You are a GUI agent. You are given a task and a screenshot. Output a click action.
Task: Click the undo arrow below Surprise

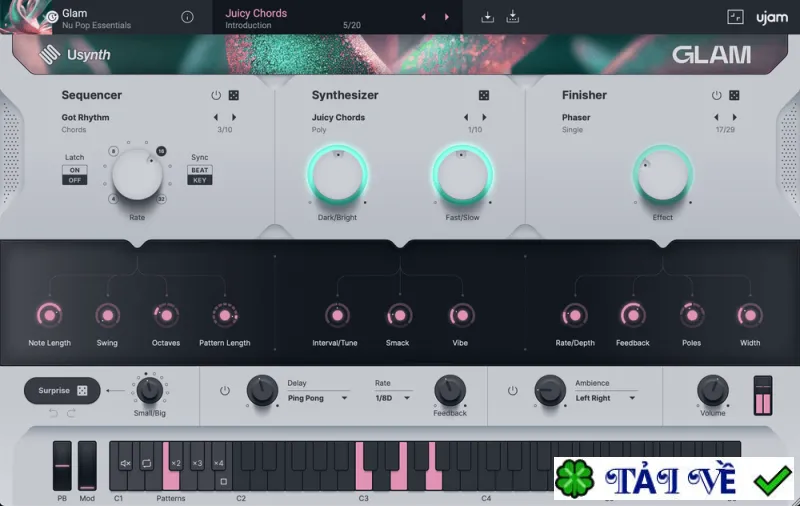(53, 413)
